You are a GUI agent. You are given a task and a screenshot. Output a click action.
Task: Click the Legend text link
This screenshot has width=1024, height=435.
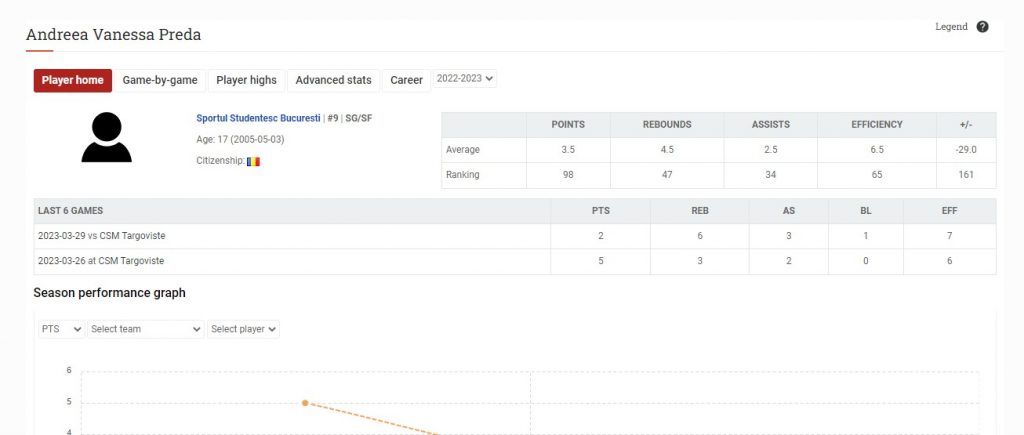pyautogui.click(x=951, y=27)
